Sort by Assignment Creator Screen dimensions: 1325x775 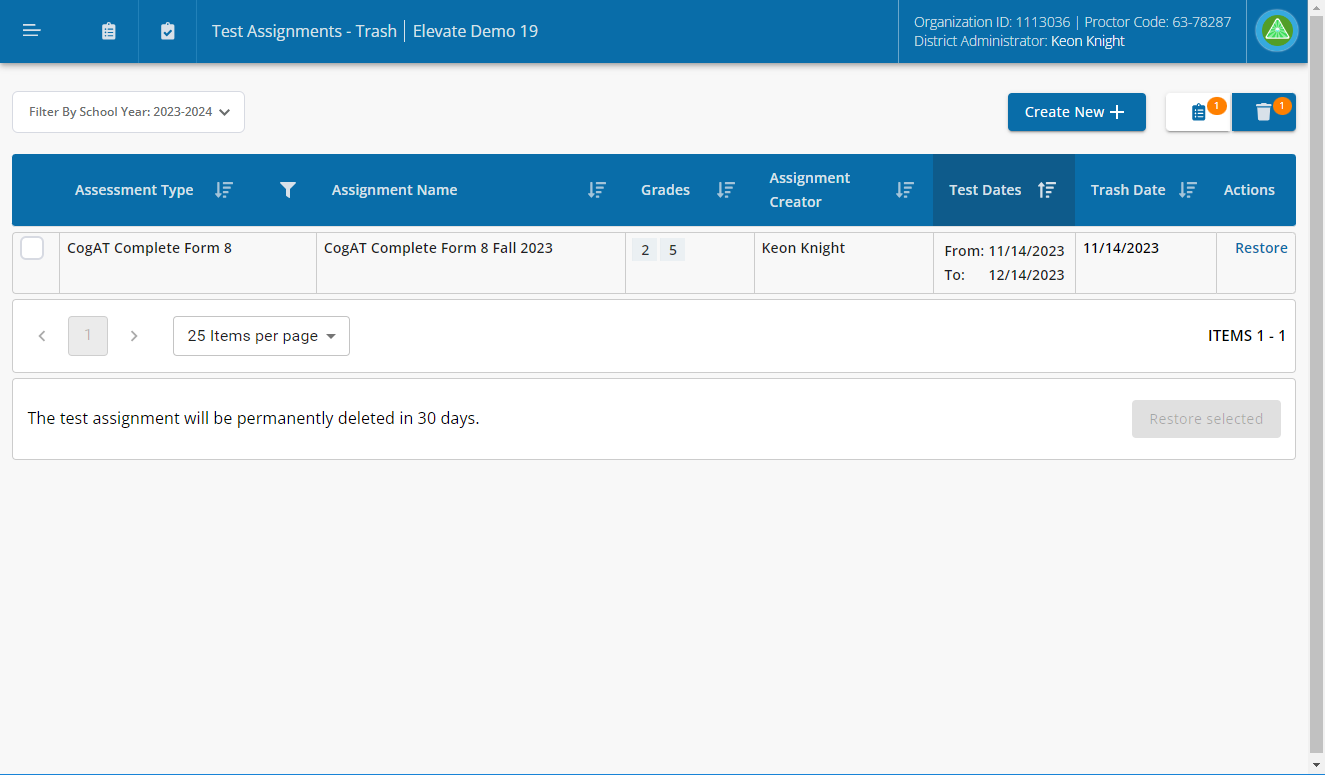coord(905,189)
